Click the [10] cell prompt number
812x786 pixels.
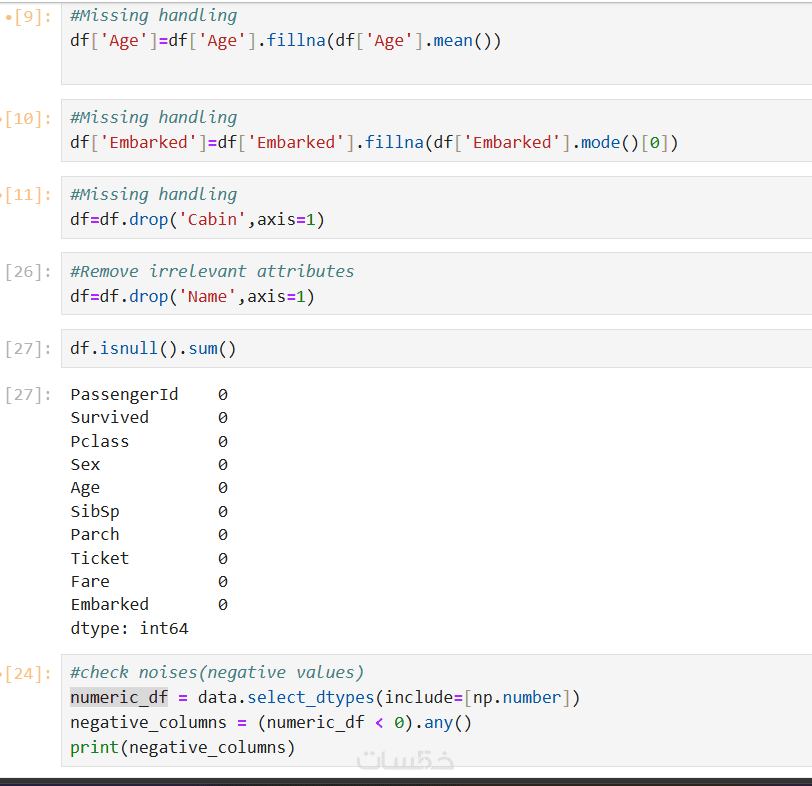click(x=27, y=119)
